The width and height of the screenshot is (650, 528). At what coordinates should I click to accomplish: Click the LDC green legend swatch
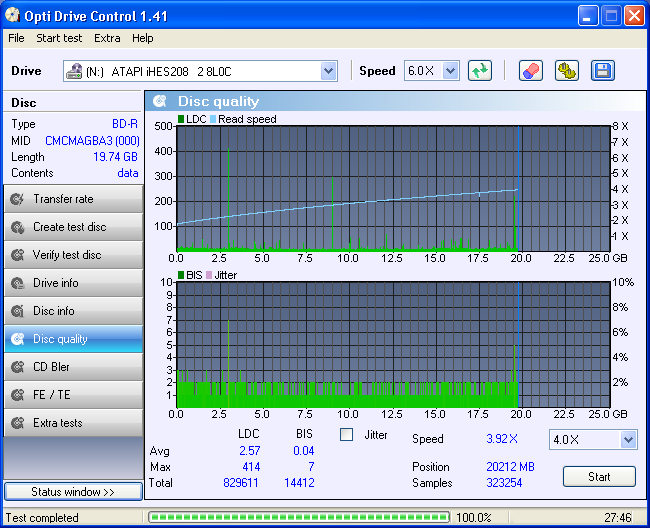coord(181,119)
